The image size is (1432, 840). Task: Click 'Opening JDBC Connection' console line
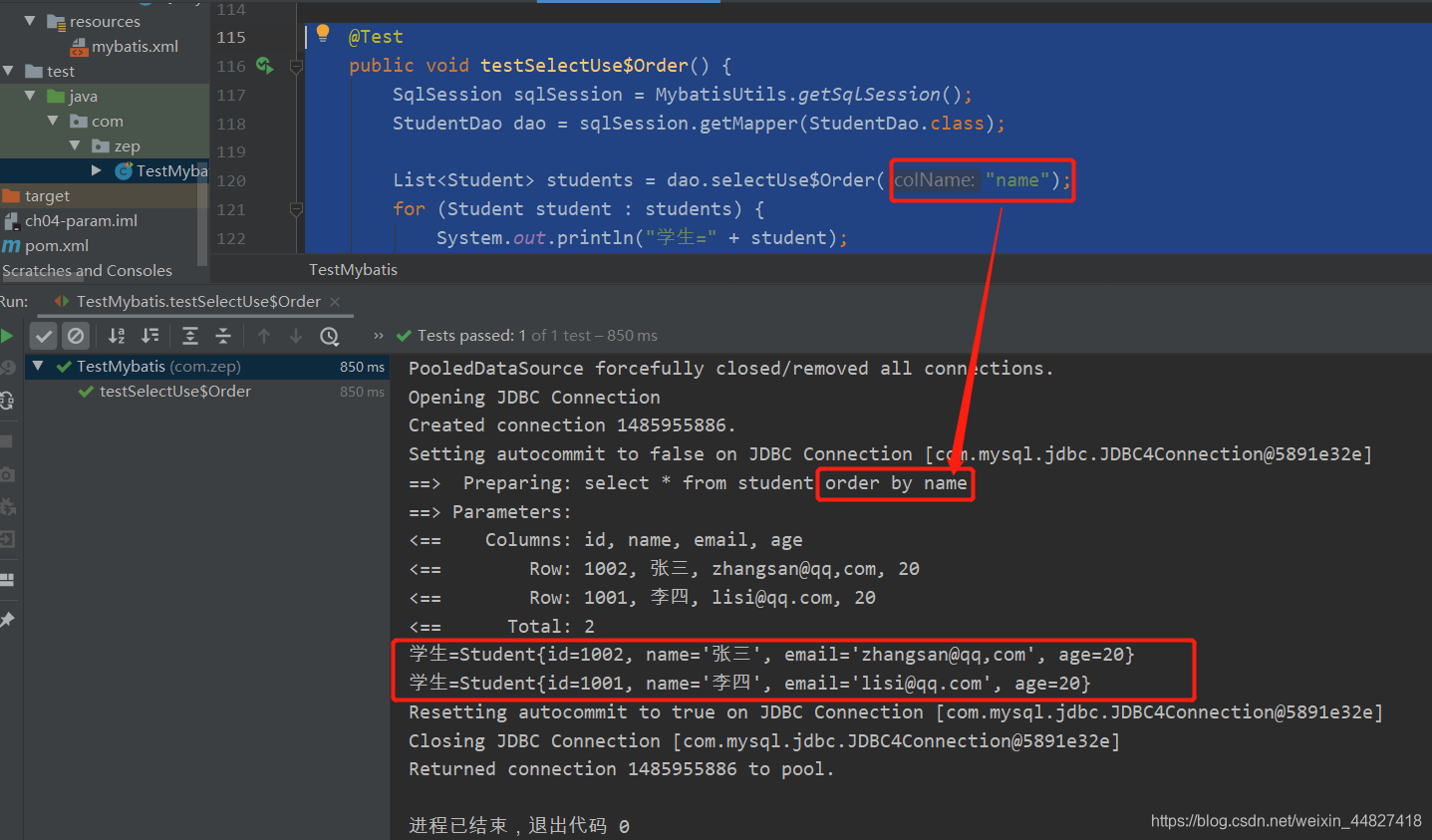(534, 397)
